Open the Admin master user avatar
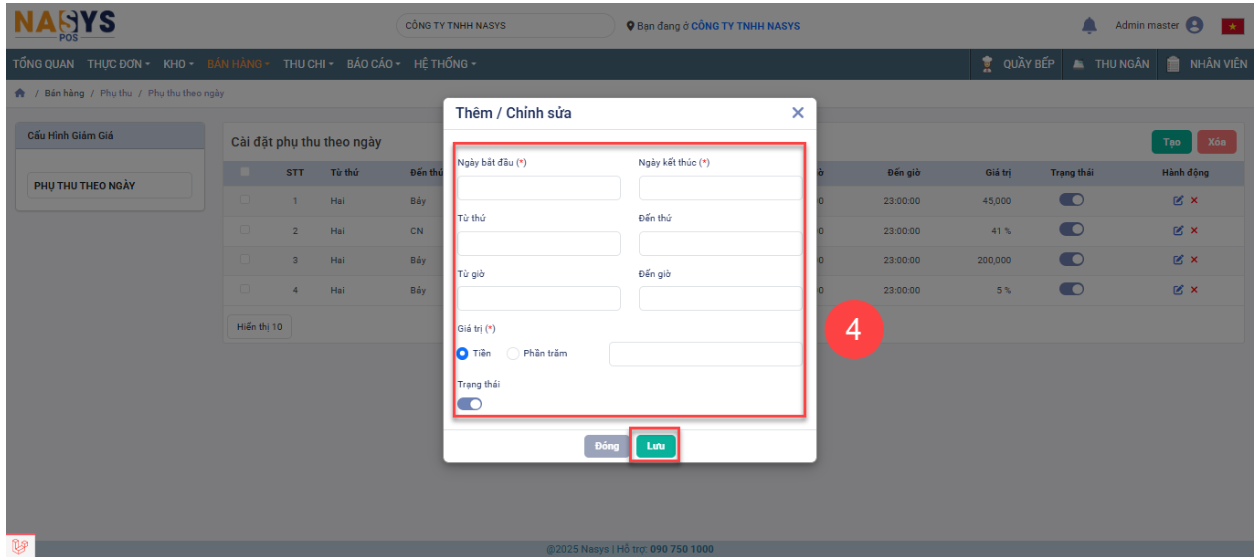The width and height of the screenshot is (1255, 557). 1193,26
